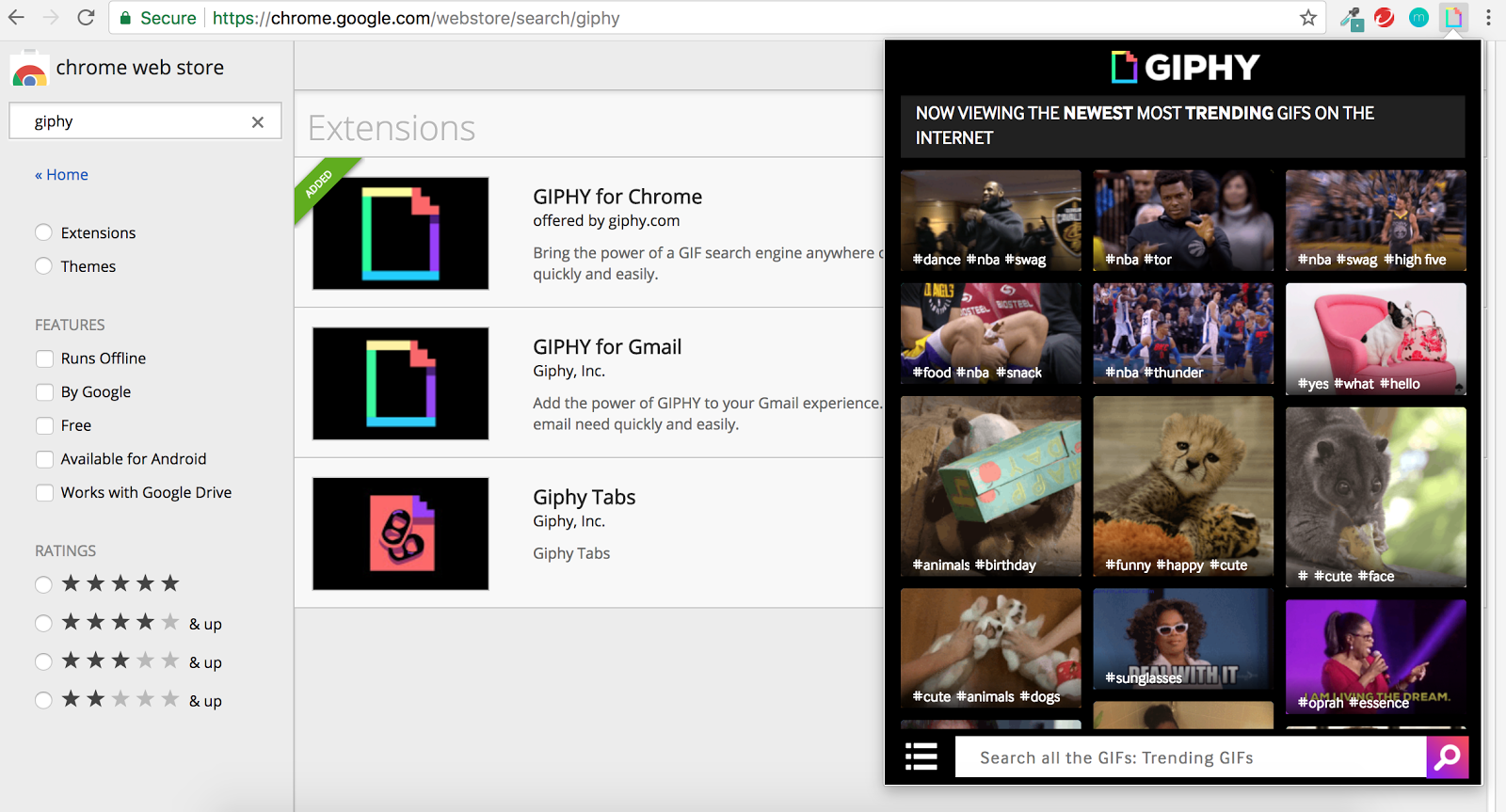Select four stars & up rating

point(43,623)
